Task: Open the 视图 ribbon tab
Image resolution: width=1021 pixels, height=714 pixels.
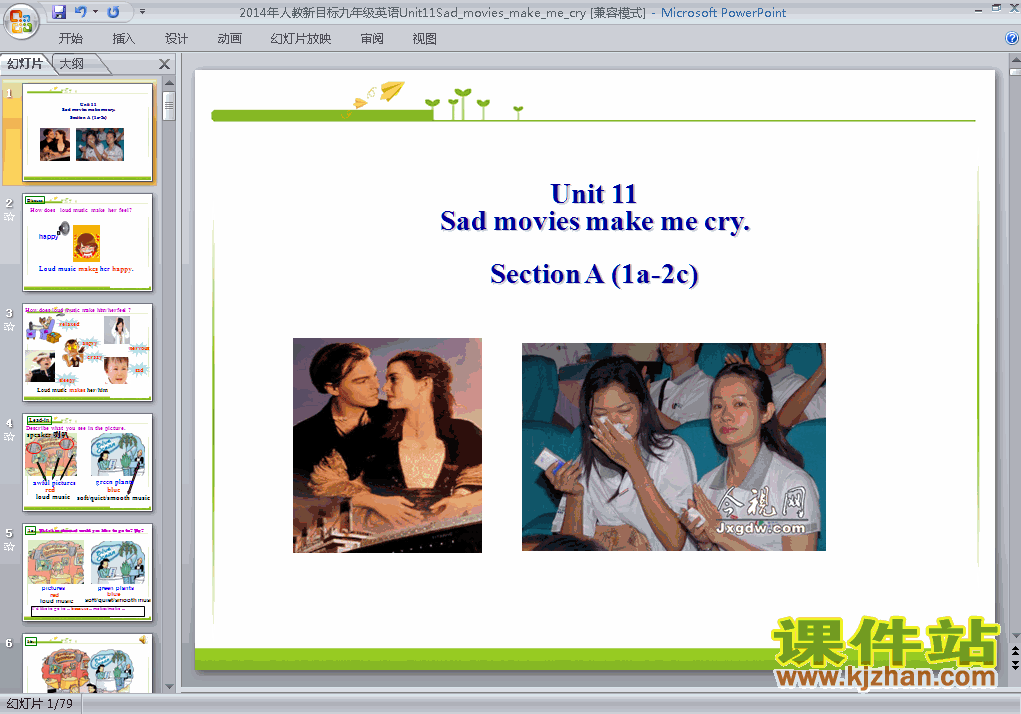Action: 425,39
